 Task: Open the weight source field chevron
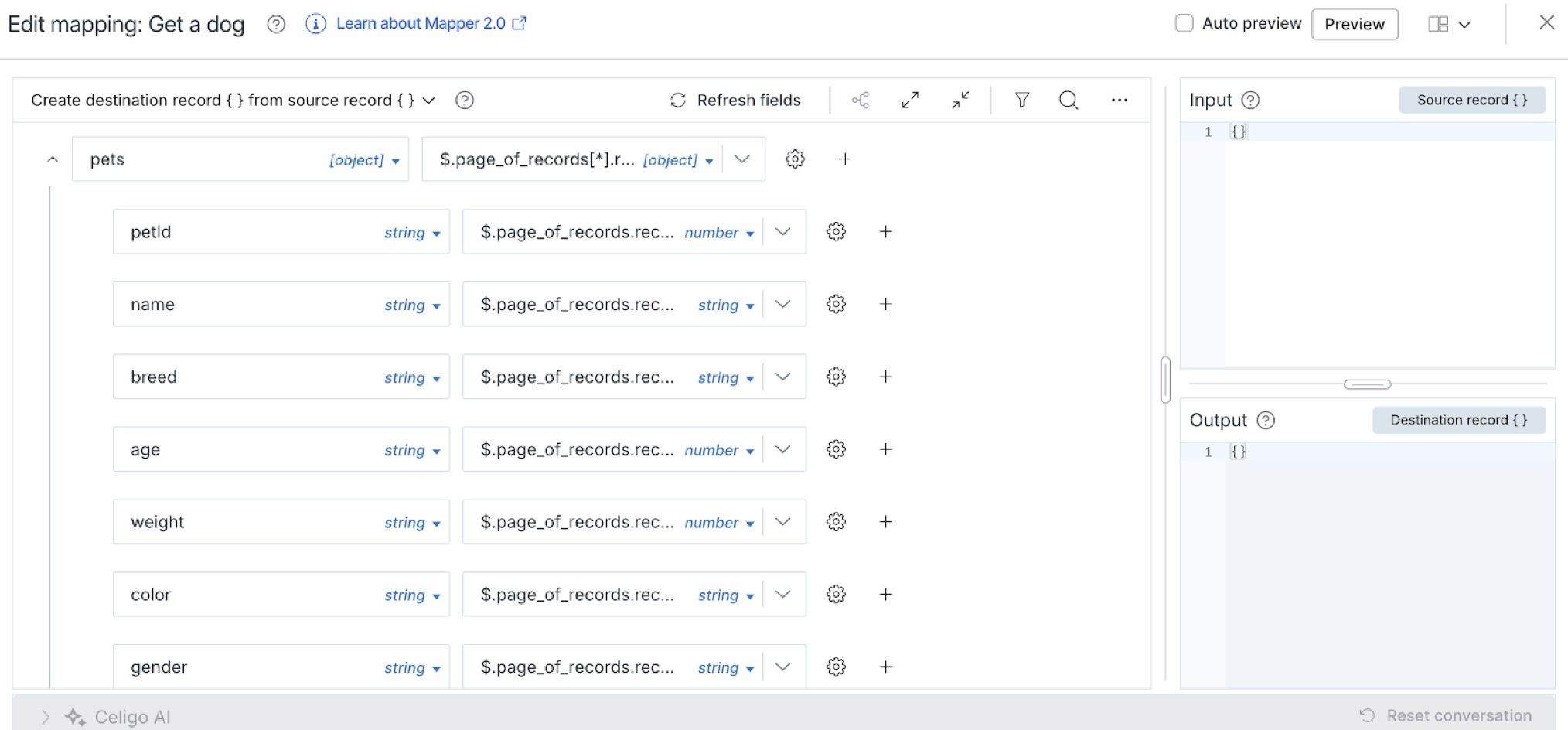tap(782, 522)
